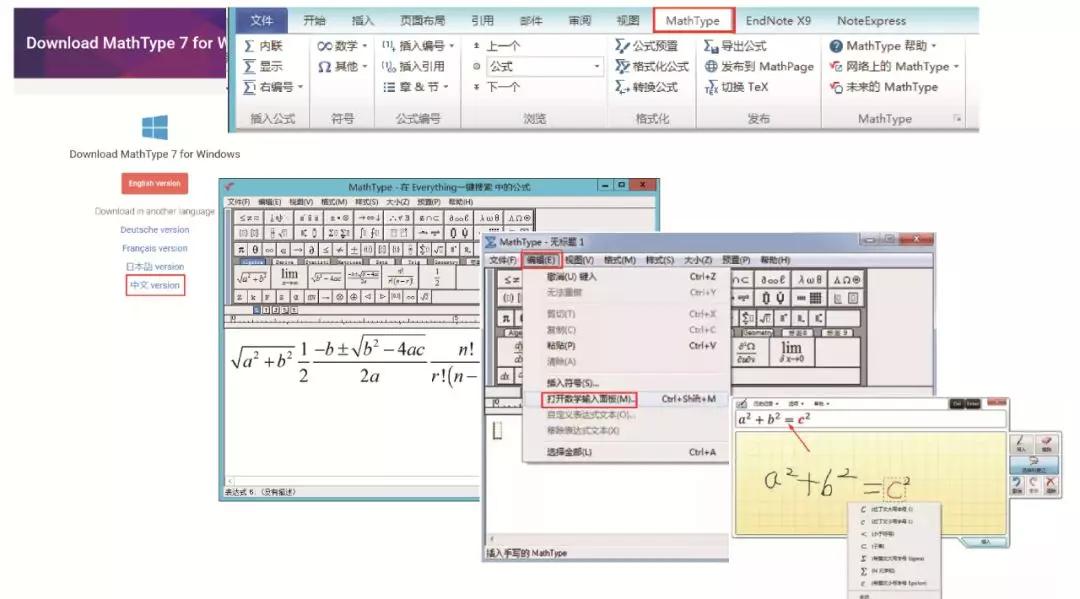
Task: Insert pi symbol from back window toolbar
Action: pos(241,250)
